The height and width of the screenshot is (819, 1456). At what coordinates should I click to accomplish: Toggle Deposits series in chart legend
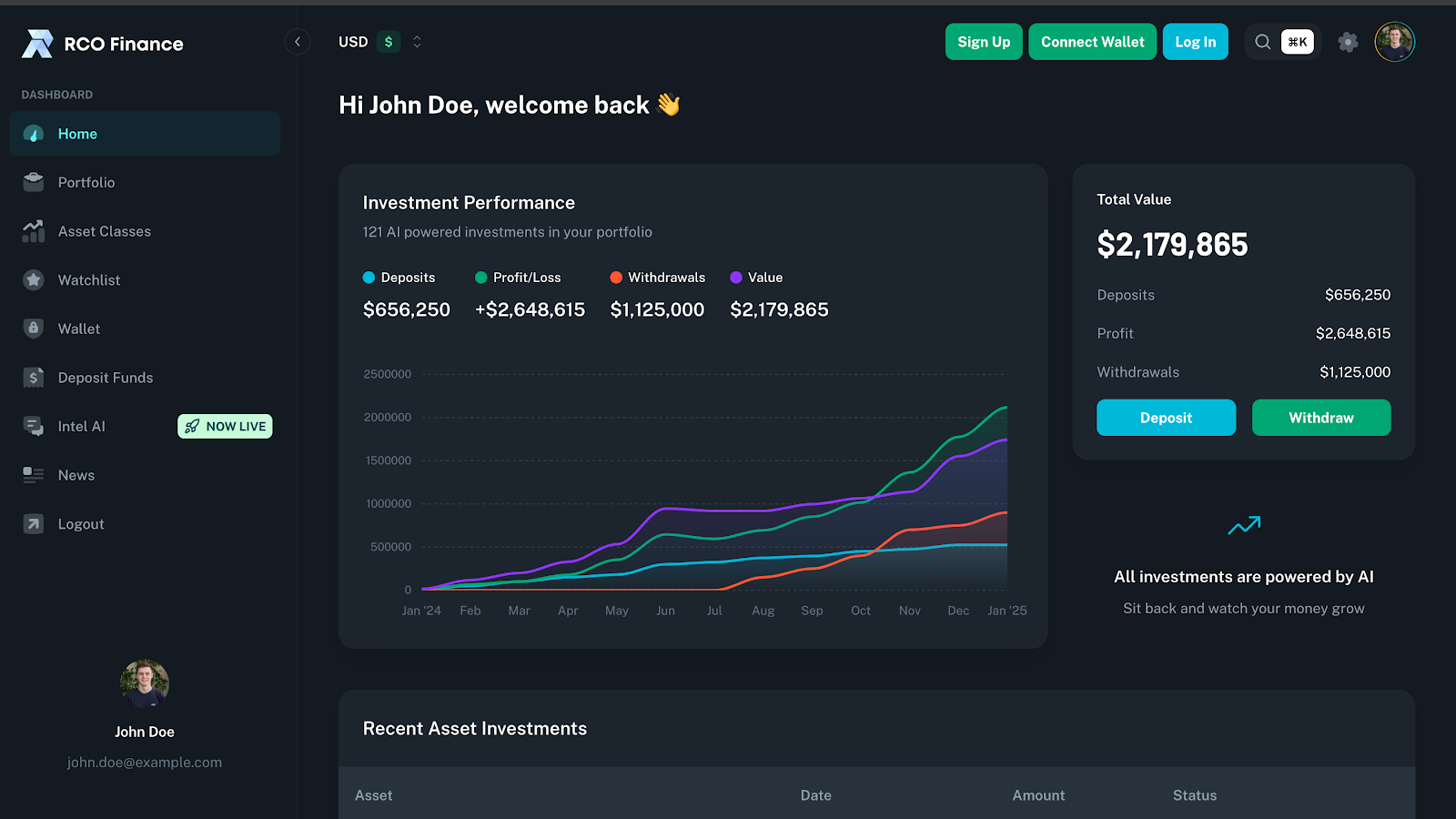pos(399,278)
